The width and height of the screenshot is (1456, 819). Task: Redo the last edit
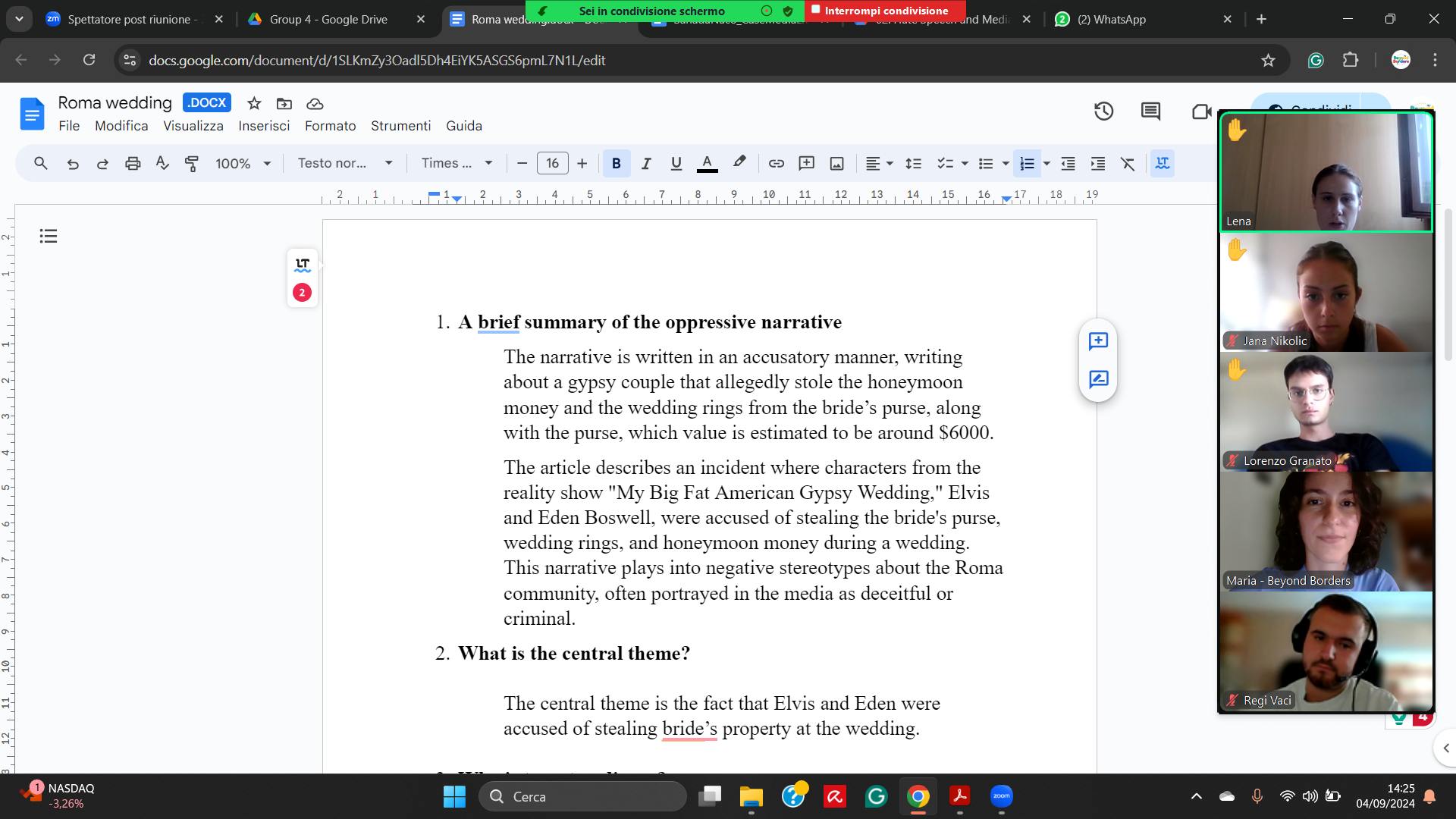click(x=102, y=163)
